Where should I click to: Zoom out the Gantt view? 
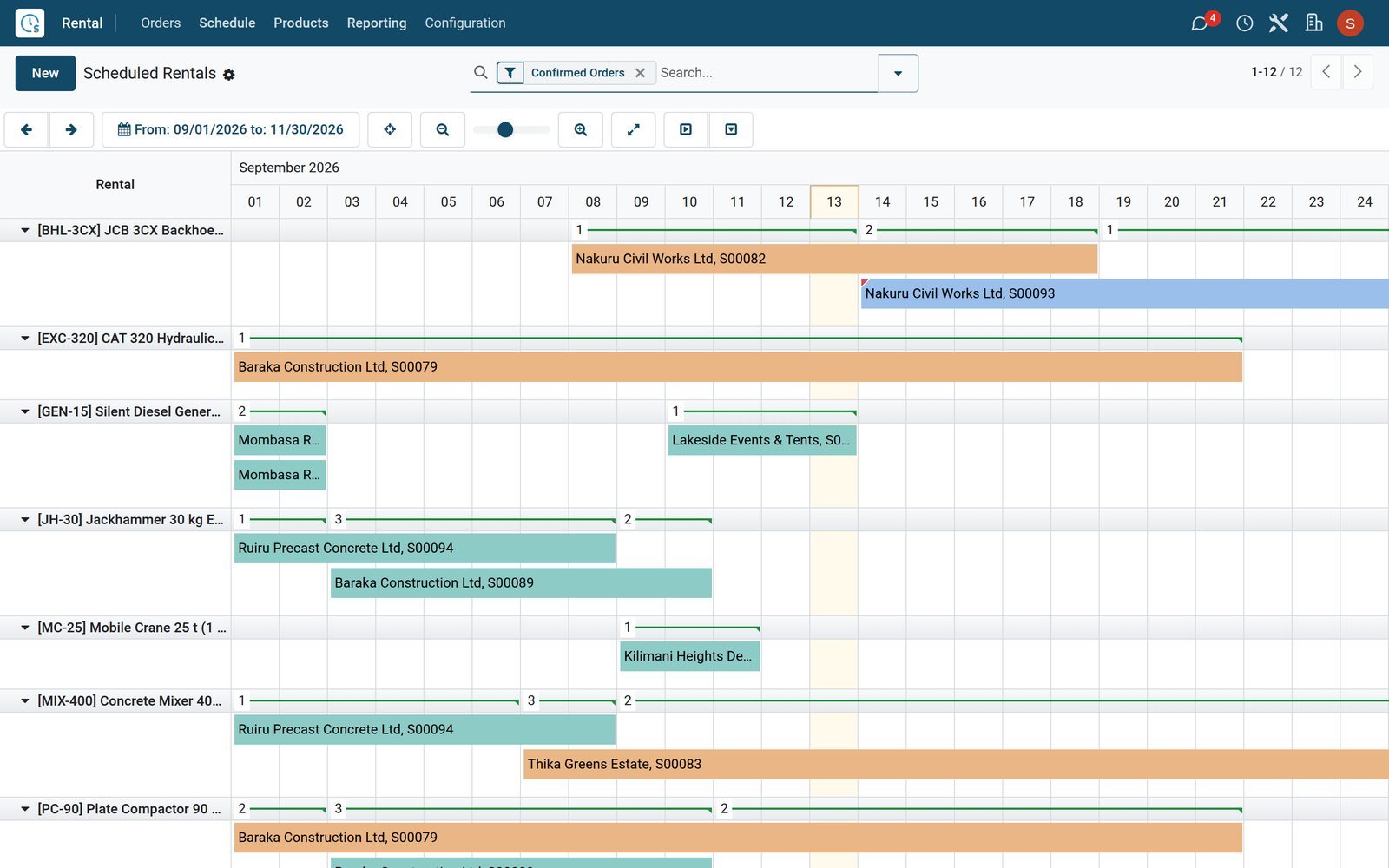pyautogui.click(x=443, y=129)
